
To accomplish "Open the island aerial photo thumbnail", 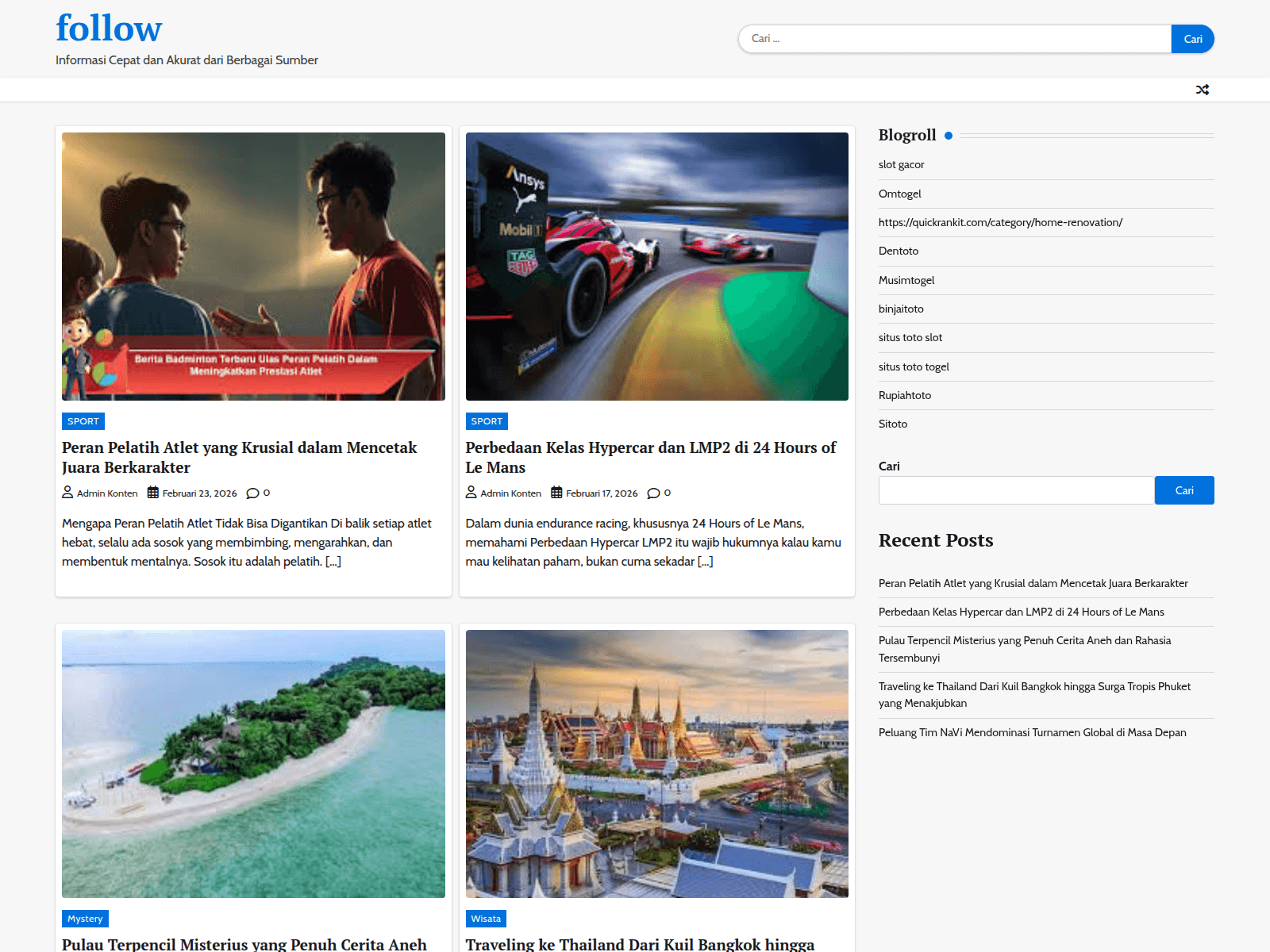I will coord(253,764).
